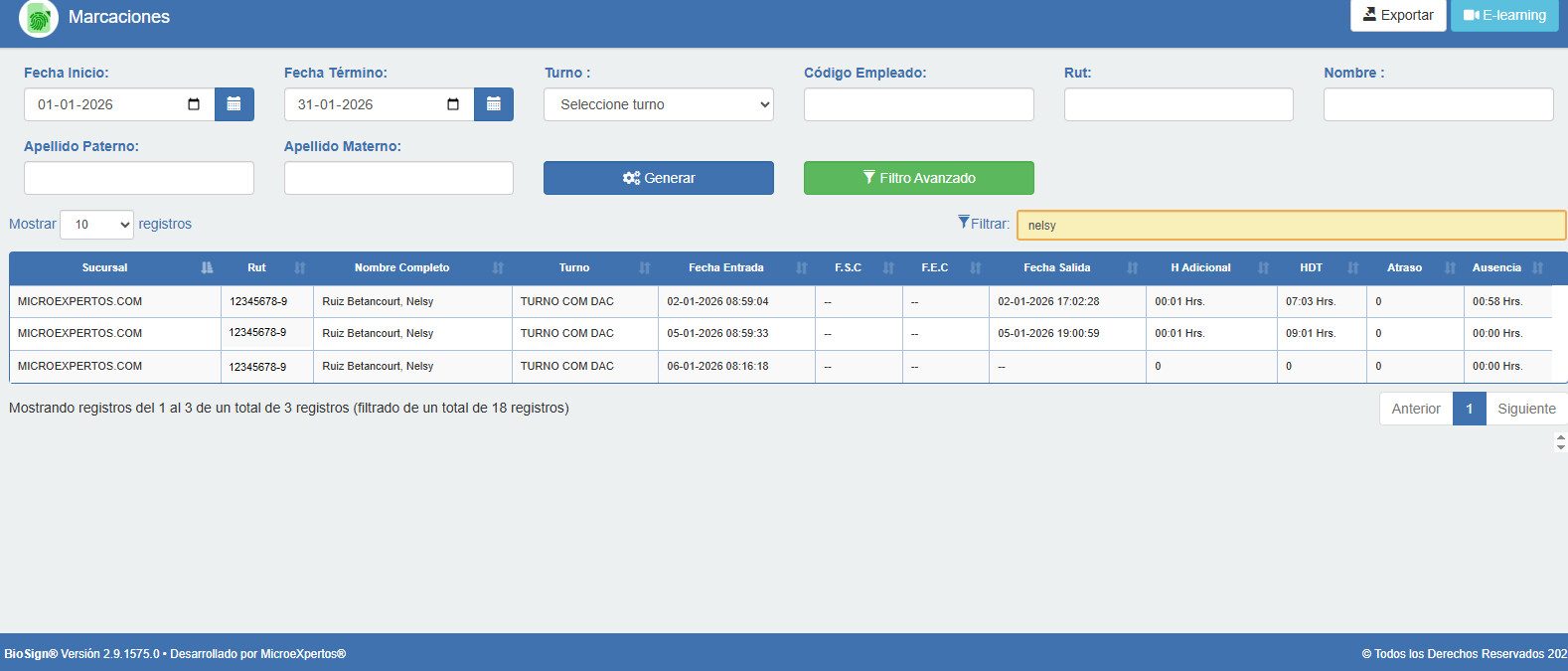The height and width of the screenshot is (671, 1568).
Task: Click sort icon on Nombre Completo column
Action: coord(498,267)
